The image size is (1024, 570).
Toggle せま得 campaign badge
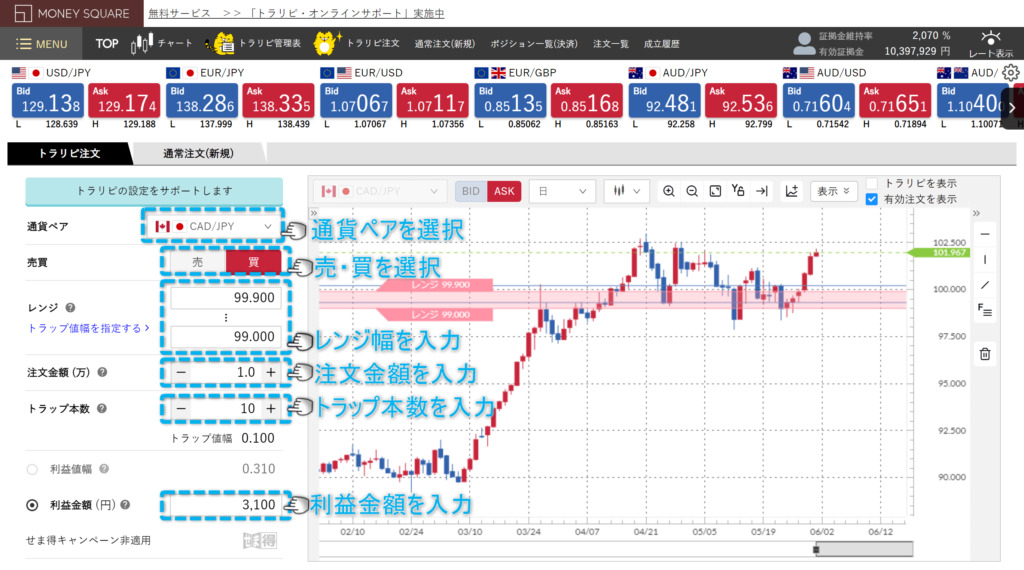(260, 541)
